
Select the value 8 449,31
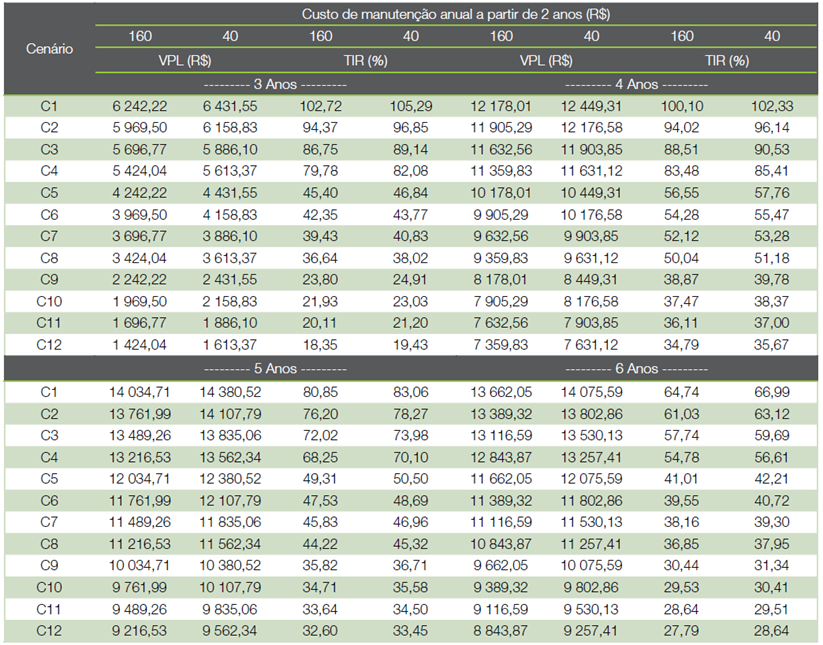[x=591, y=280]
